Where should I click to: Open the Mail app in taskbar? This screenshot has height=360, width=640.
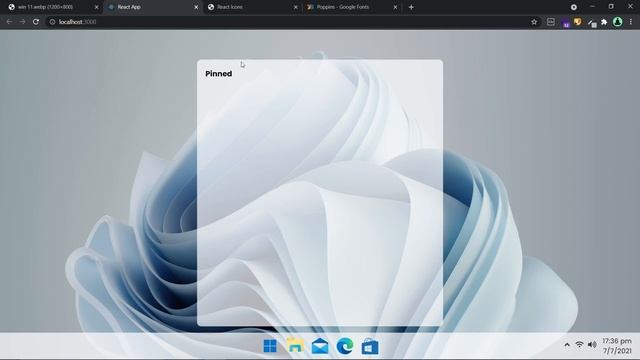coord(320,346)
